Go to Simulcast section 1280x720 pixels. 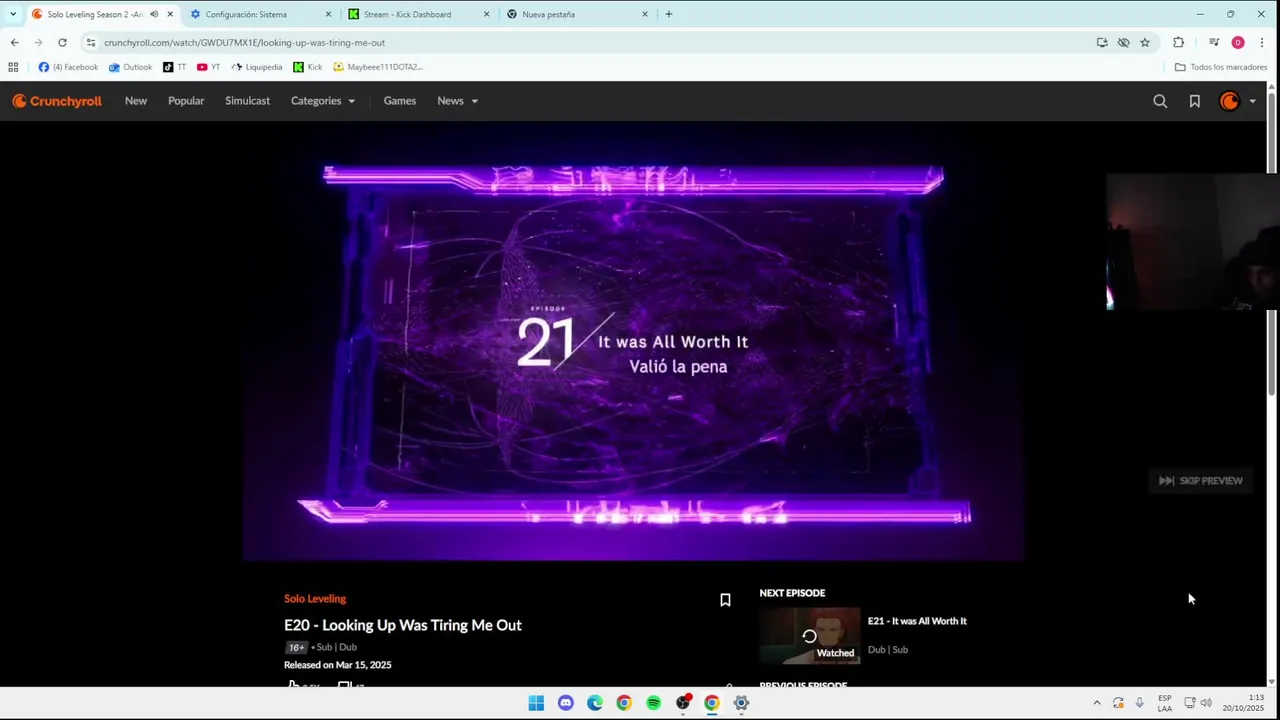247,101
